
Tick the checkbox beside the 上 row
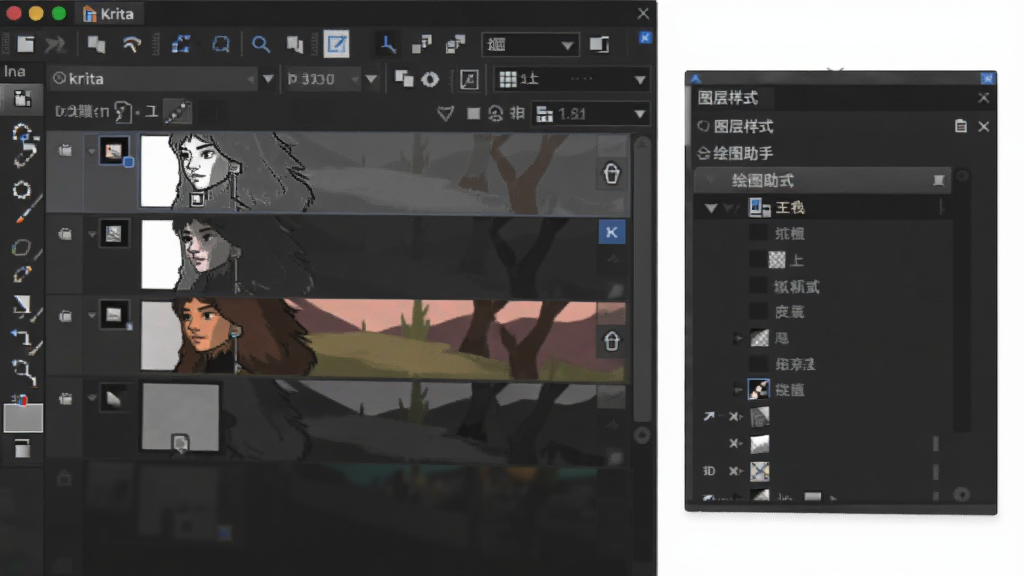pos(758,260)
